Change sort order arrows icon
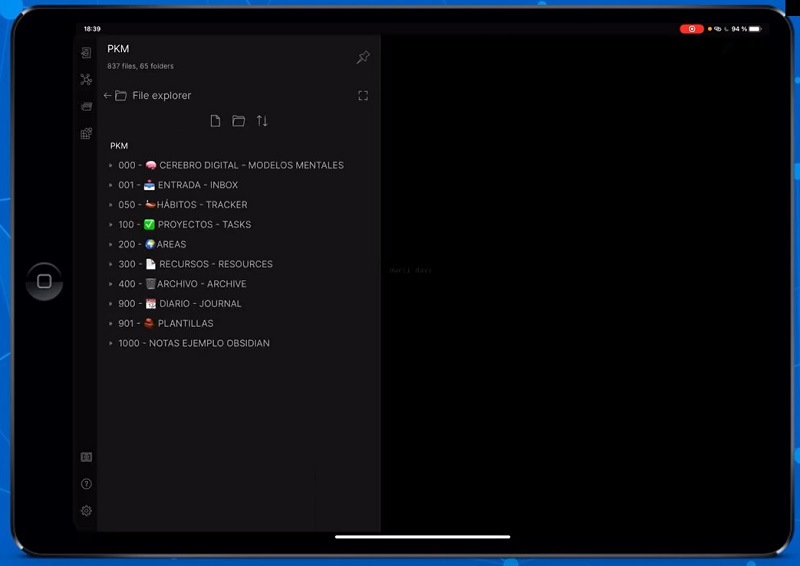Image resolution: width=800 pixels, height=566 pixels. (x=262, y=121)
